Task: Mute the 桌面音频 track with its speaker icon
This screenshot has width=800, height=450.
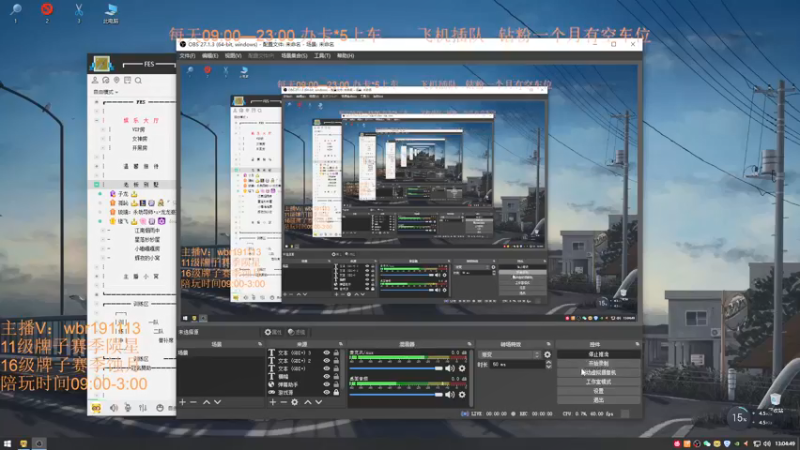Action: point(449,394)
